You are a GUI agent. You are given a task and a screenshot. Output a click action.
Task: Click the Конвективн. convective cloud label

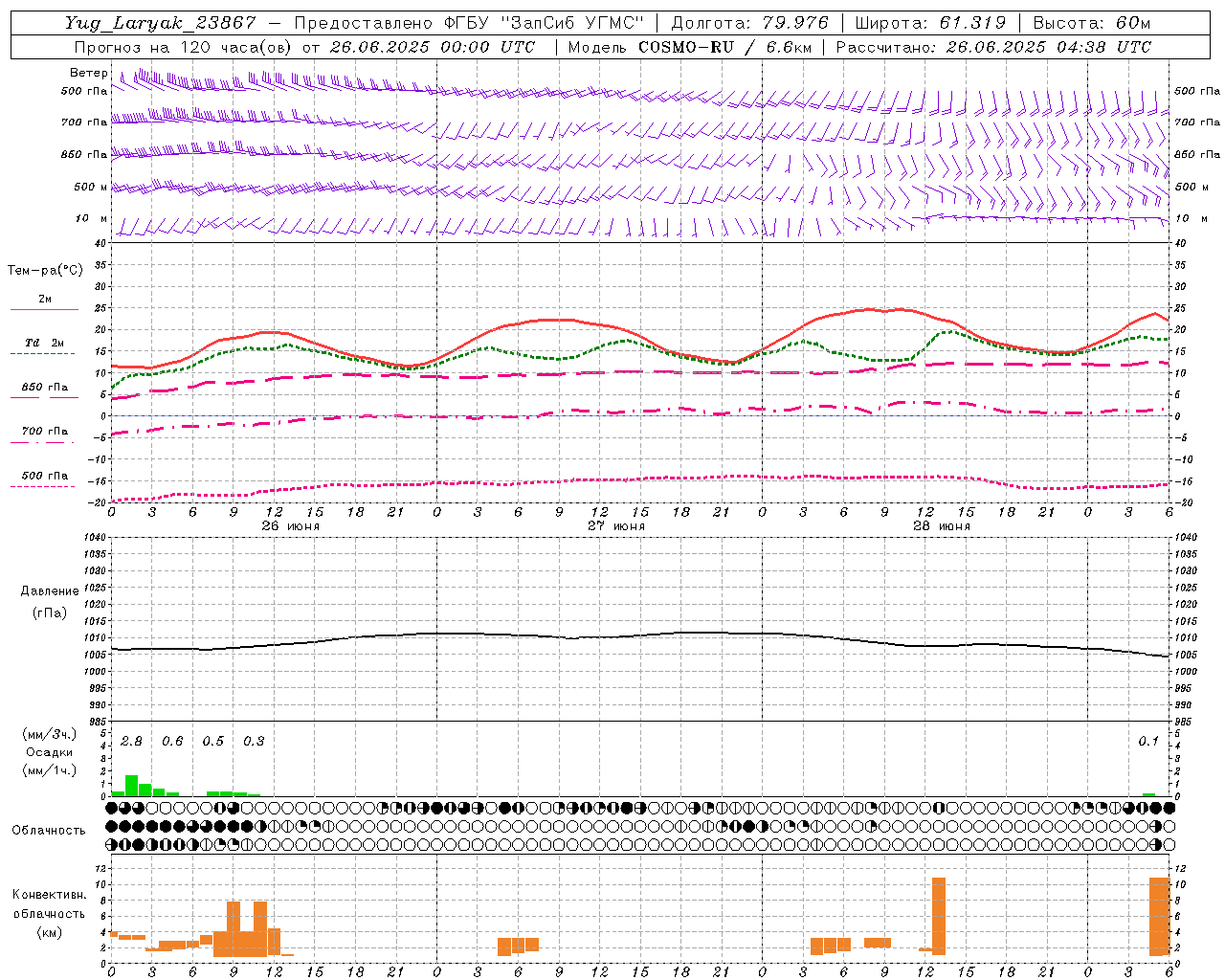(49, 895)
